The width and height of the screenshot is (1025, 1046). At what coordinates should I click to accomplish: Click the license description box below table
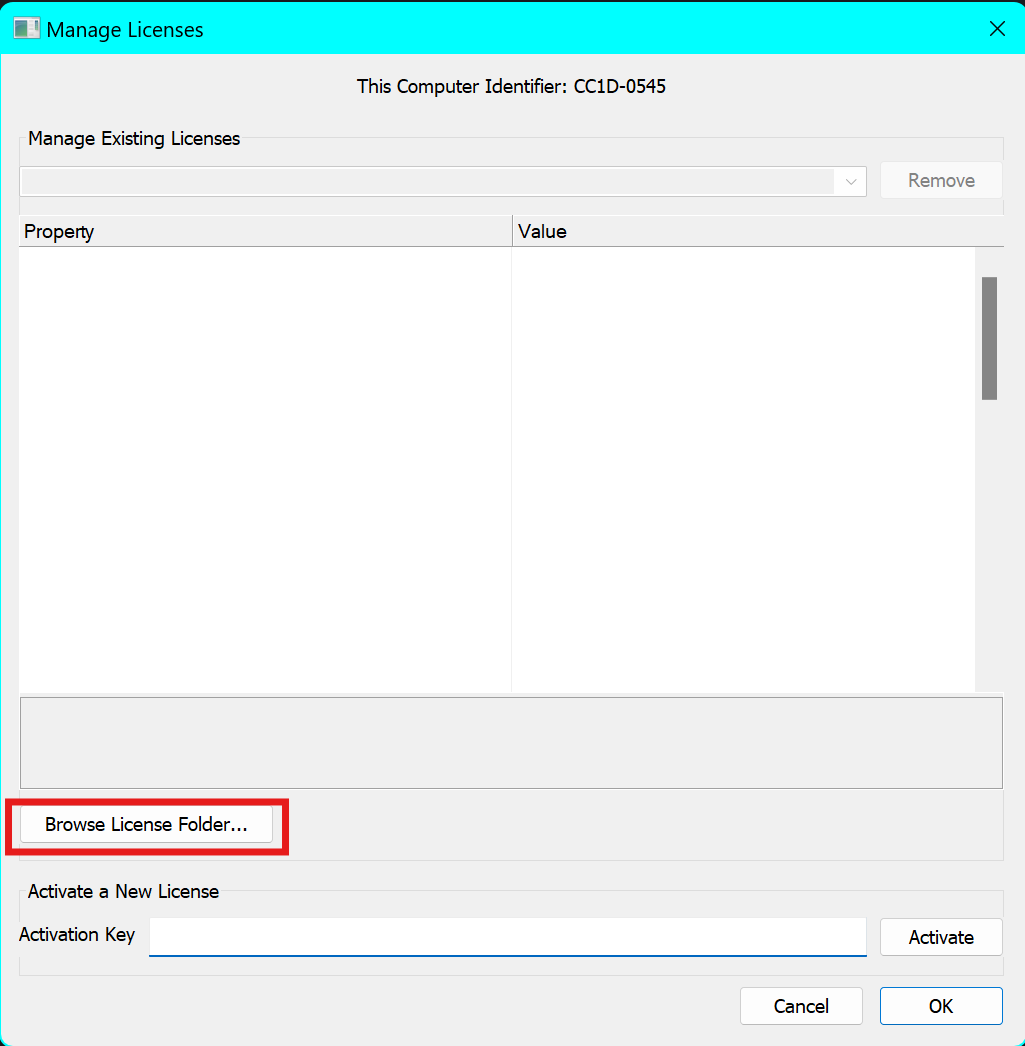[x=511, y=742]
